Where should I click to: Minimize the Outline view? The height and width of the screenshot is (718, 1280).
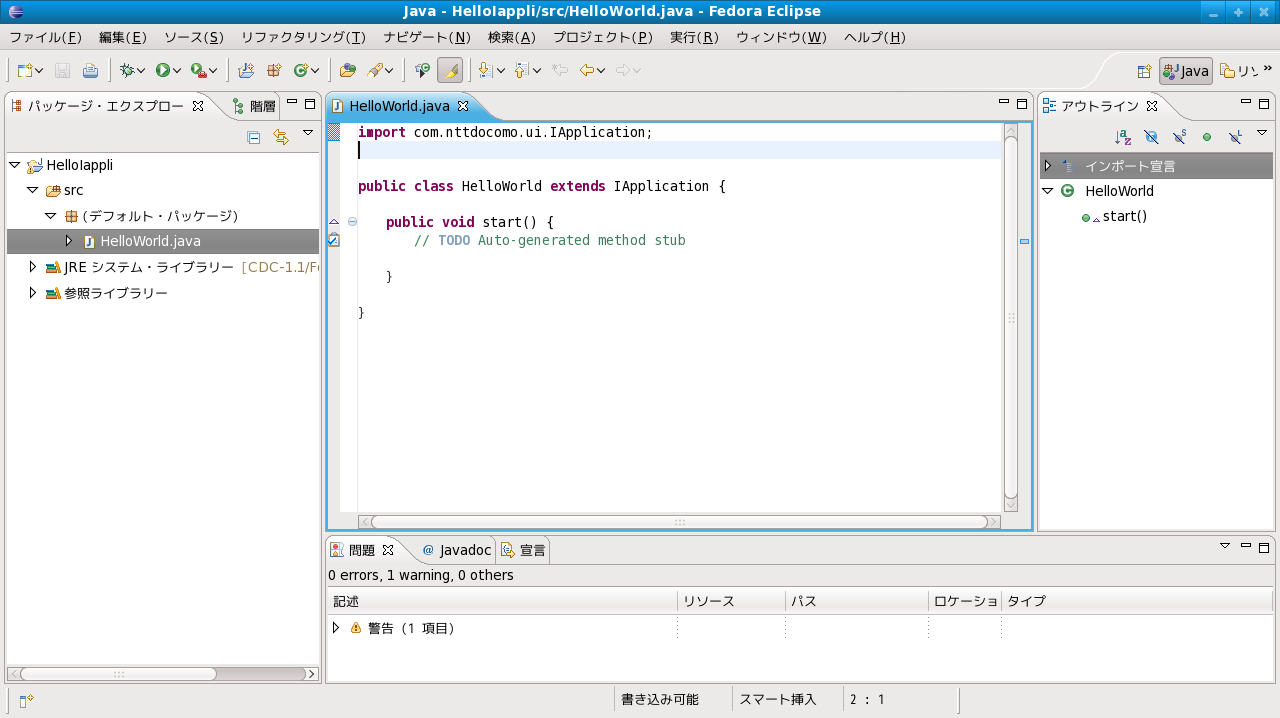pyautogui.click(x=1246, y=102)
